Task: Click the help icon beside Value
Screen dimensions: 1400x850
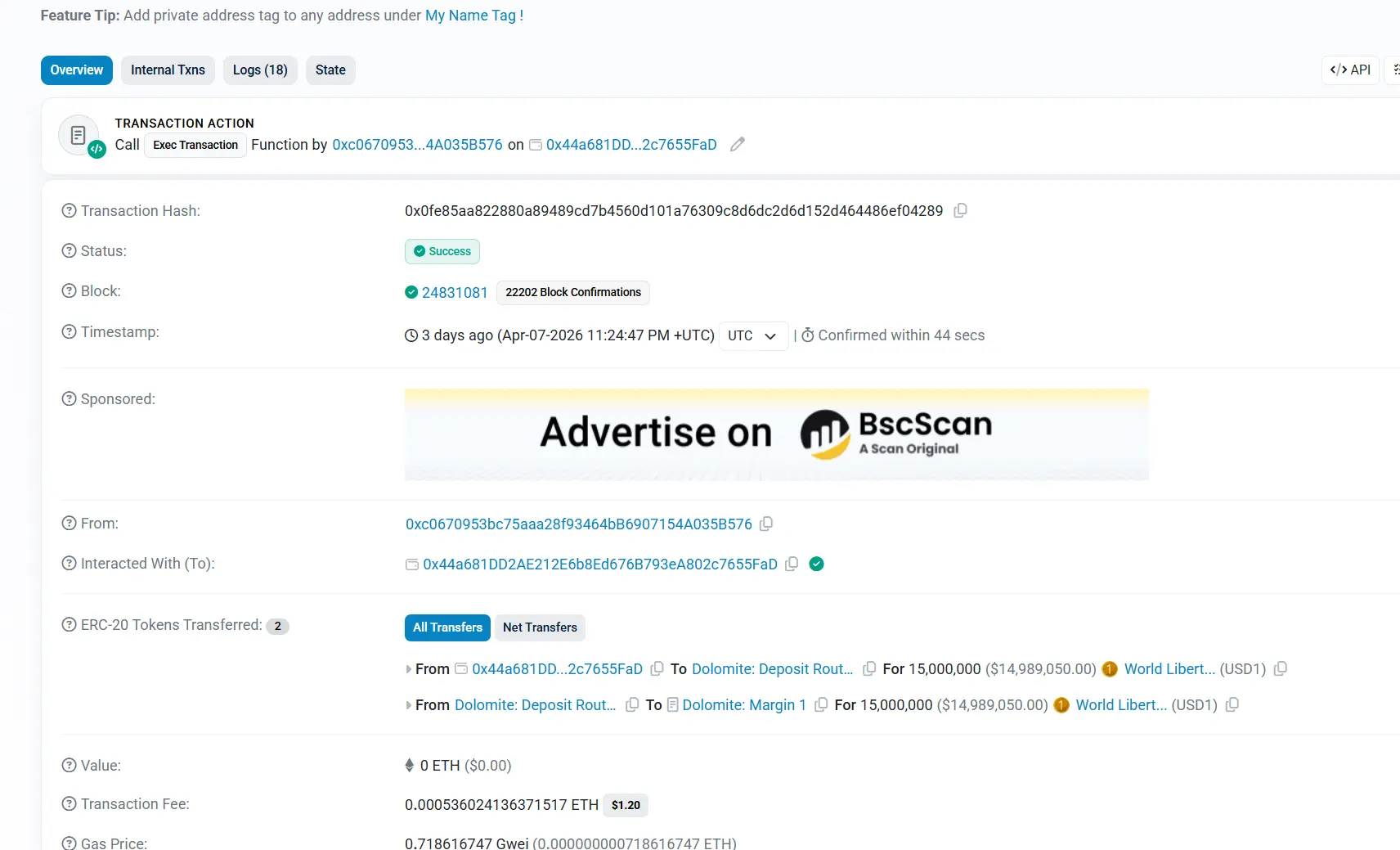Action: coord(70,766)
